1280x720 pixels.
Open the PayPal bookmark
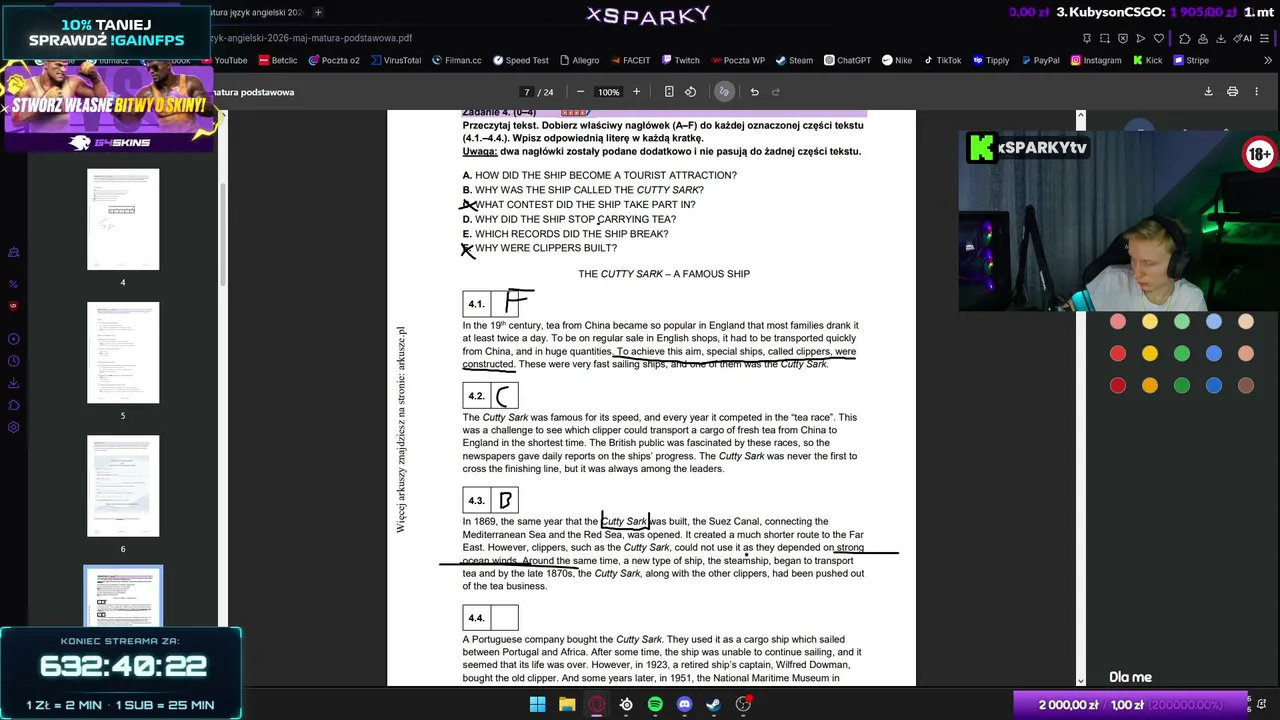coord(1039,60)
